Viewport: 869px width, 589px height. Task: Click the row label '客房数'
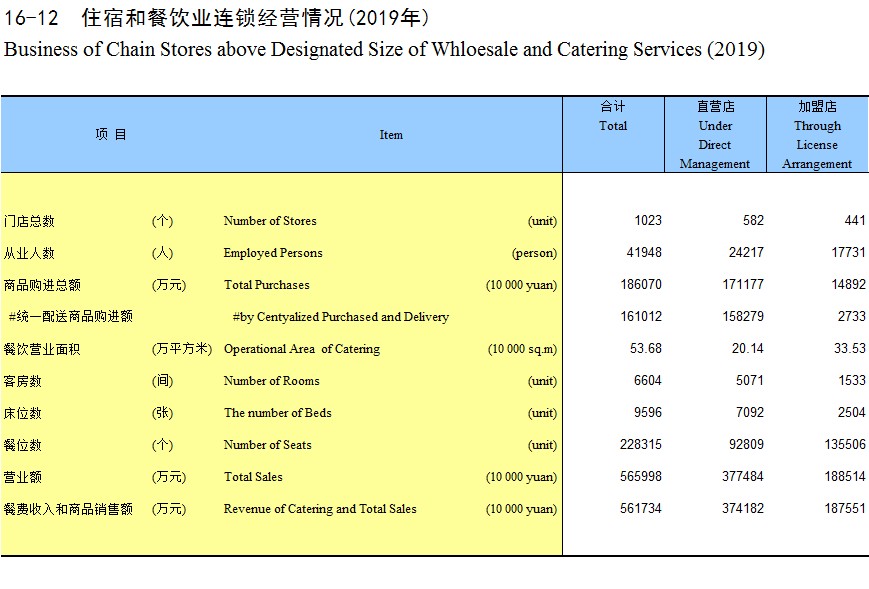pos(22,381)
